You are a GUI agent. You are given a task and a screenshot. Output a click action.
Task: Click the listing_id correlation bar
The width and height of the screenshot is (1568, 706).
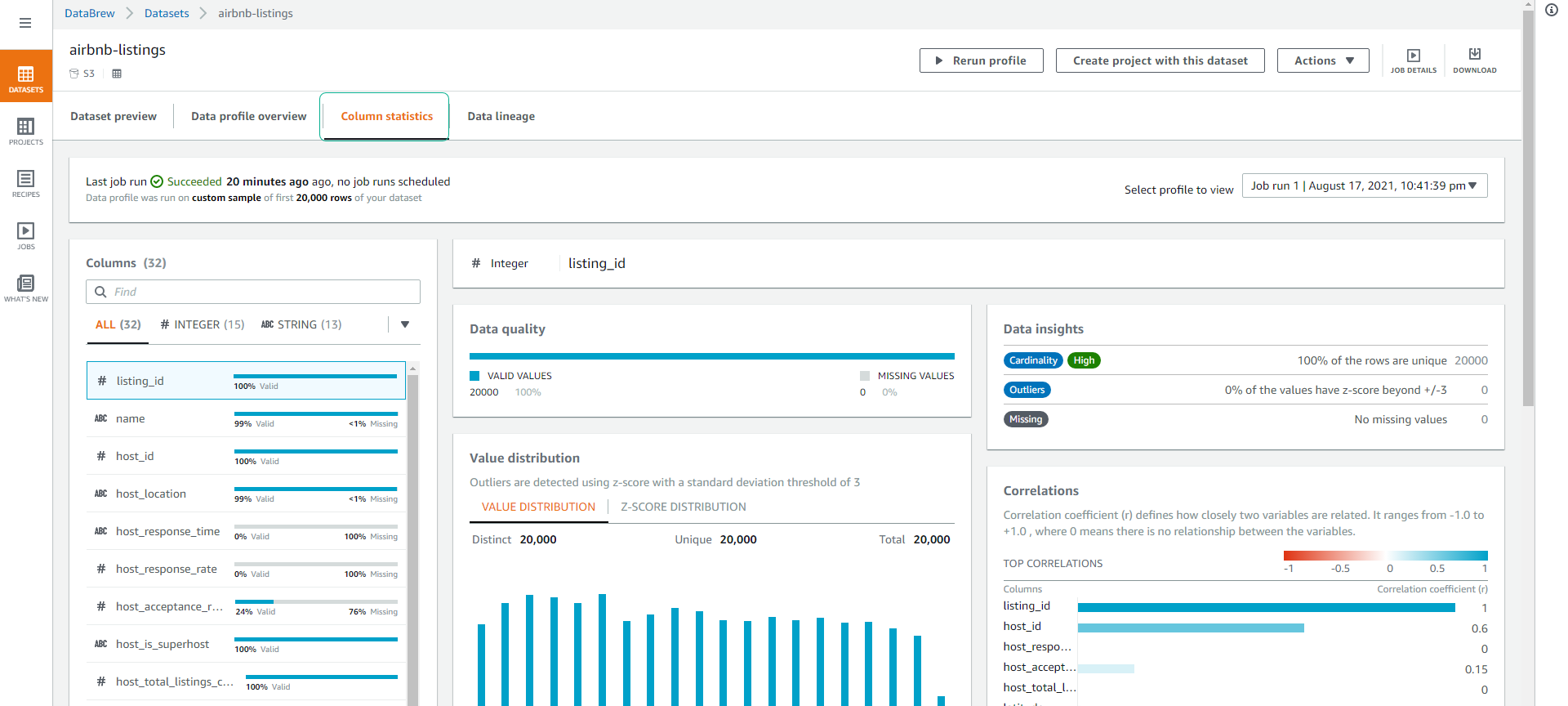pyautogui.click(x=1267, y=607)
